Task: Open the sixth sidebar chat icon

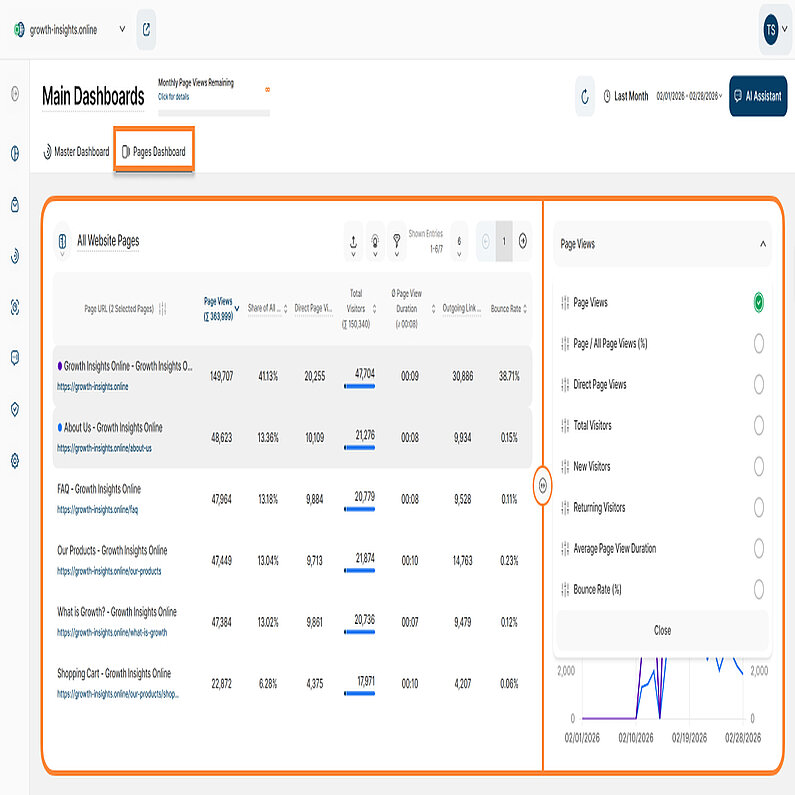Action: click(15, 358)
